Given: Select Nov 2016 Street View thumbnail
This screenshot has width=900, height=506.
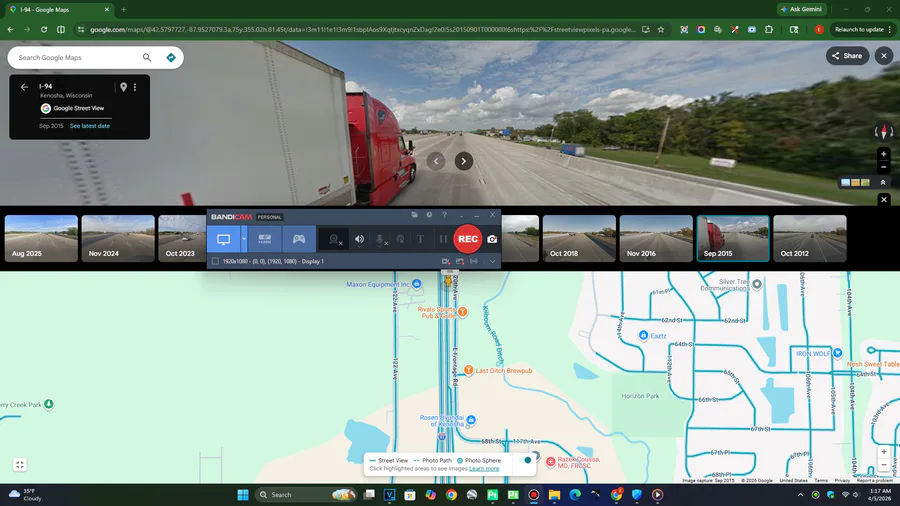Looking at the screenshot, I should click(656, 239).
